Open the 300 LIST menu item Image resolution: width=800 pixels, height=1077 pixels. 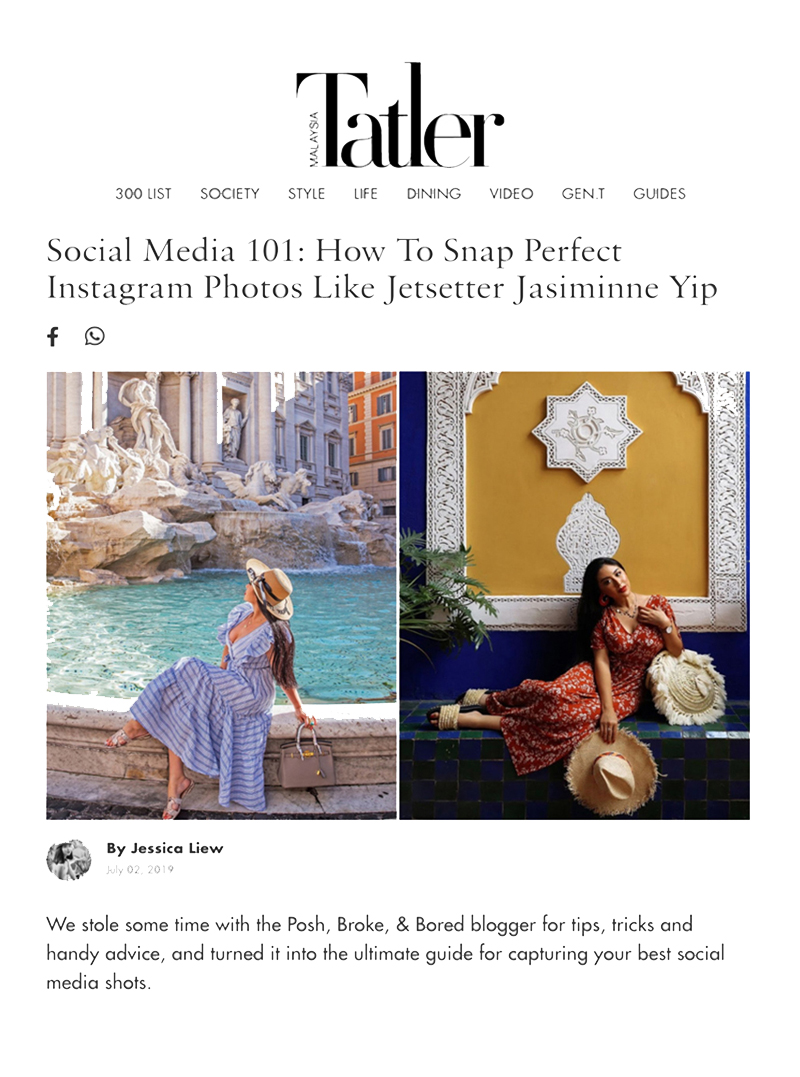(x=144, y=194)
